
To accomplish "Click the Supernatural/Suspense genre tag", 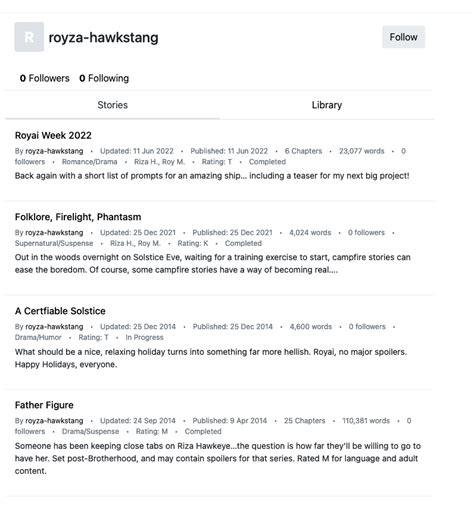I will pyautogui.click(x=54, y=243).
